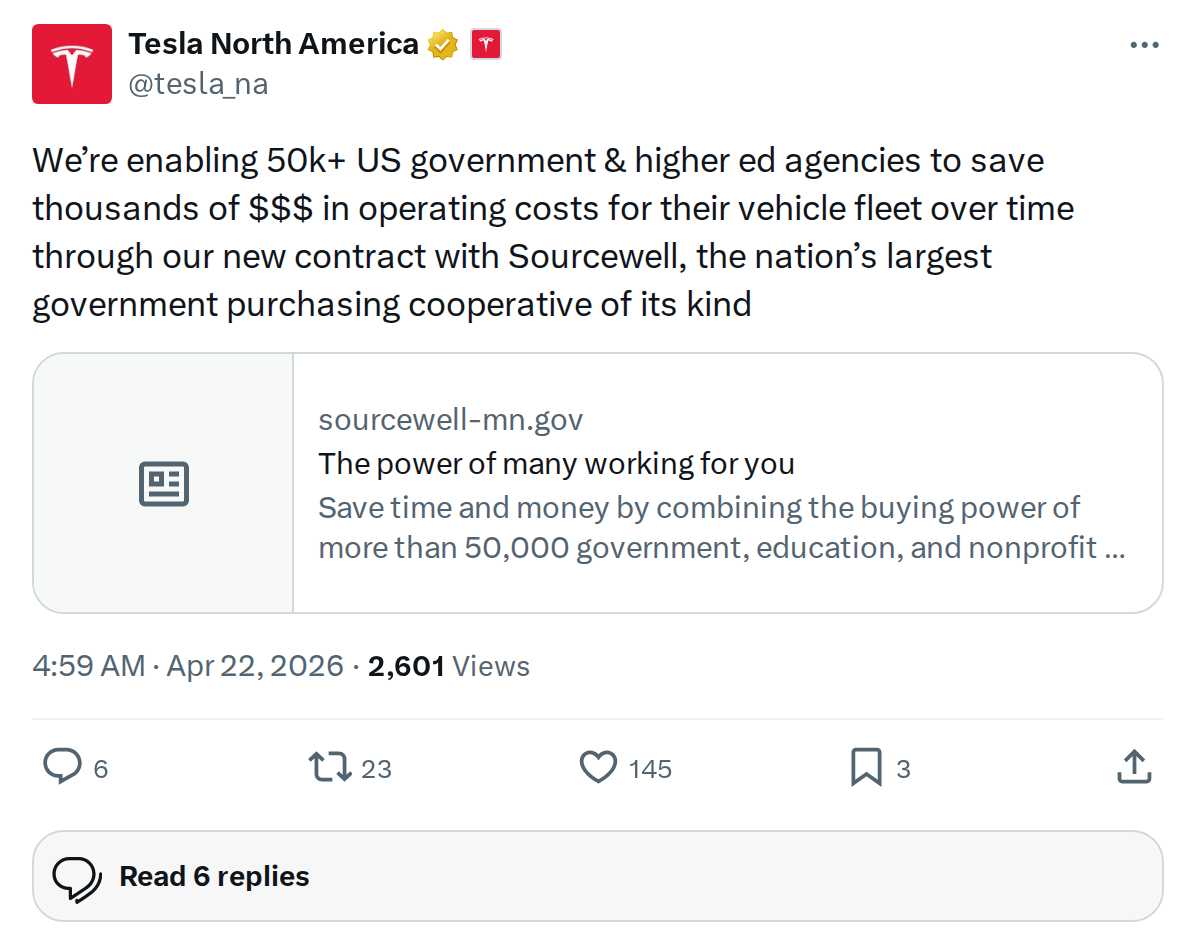Viewport: 1196px width, 938px height.
Task: Click the like count showing 145
Action: [648, 768]
